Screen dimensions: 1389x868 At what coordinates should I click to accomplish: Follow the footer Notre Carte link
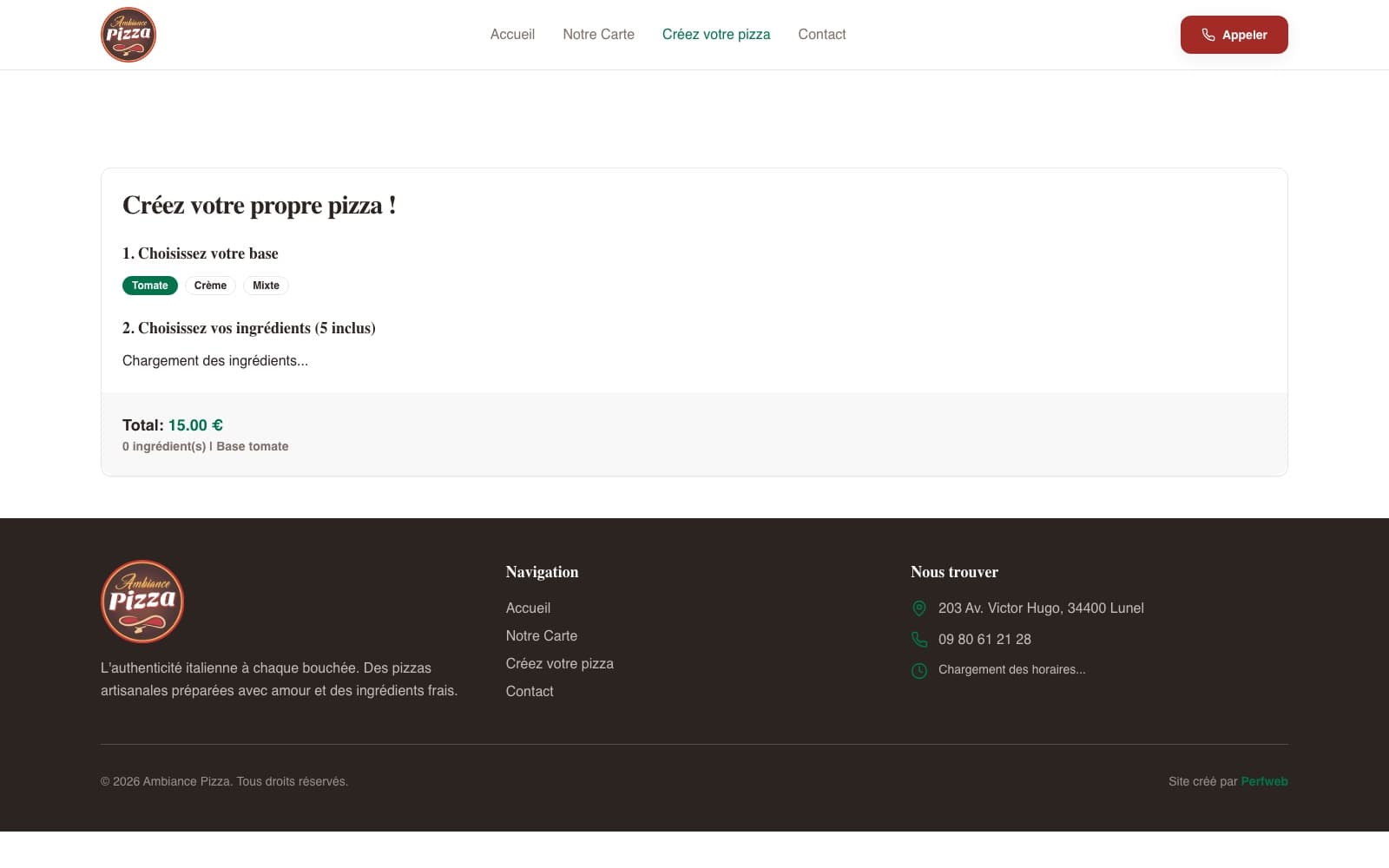(542, 636)
